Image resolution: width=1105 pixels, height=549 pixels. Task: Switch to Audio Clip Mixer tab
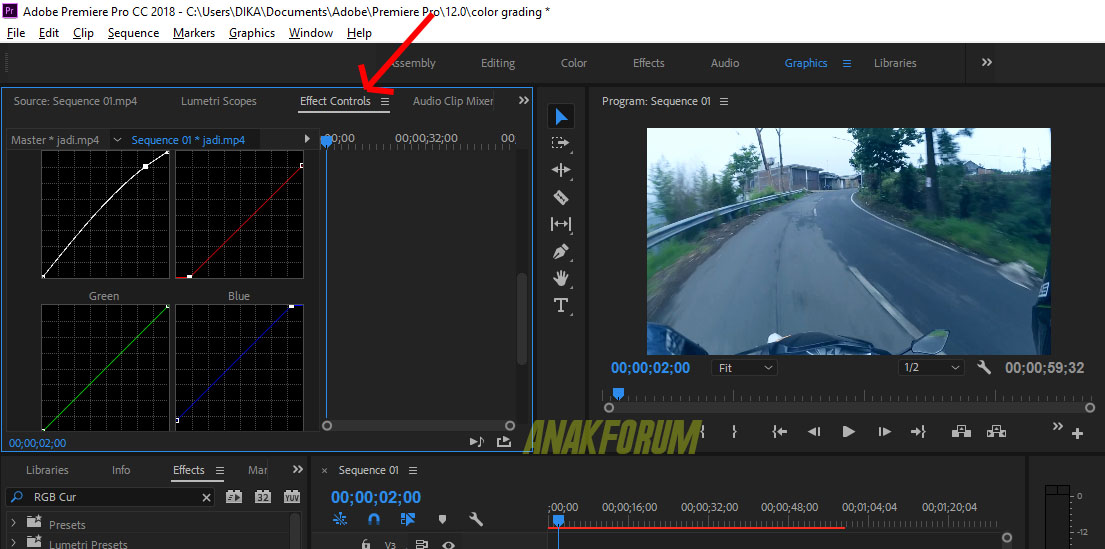coord(452,101)
